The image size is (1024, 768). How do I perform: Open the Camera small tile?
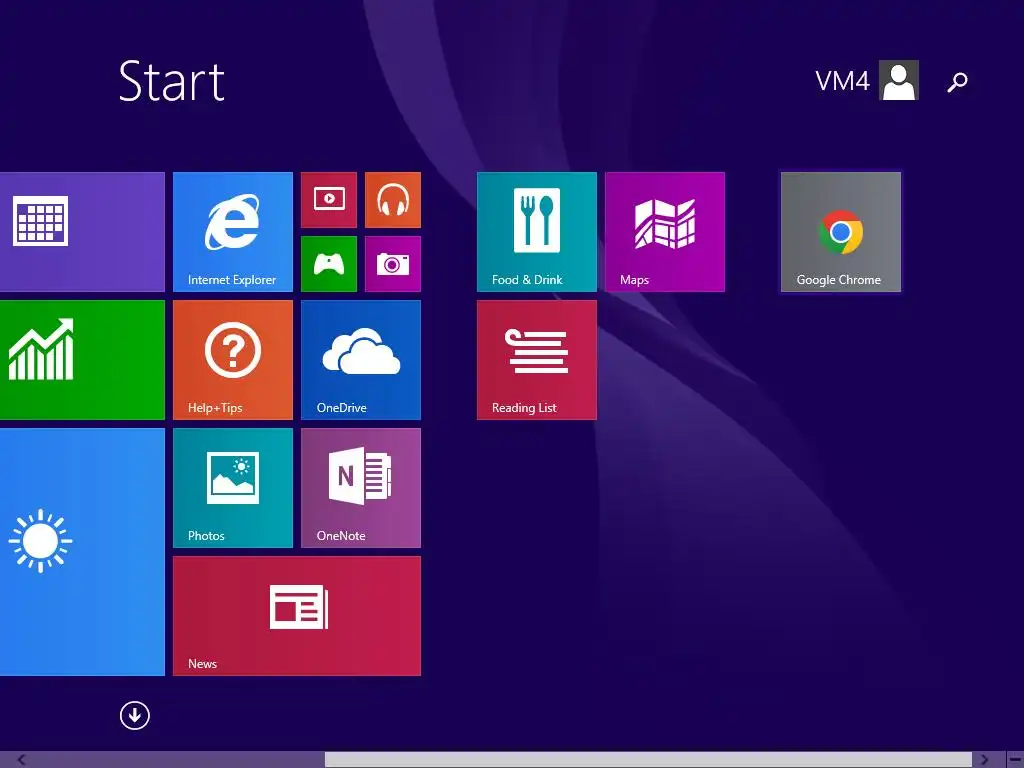pyautogui.click(x=392, y=264)
